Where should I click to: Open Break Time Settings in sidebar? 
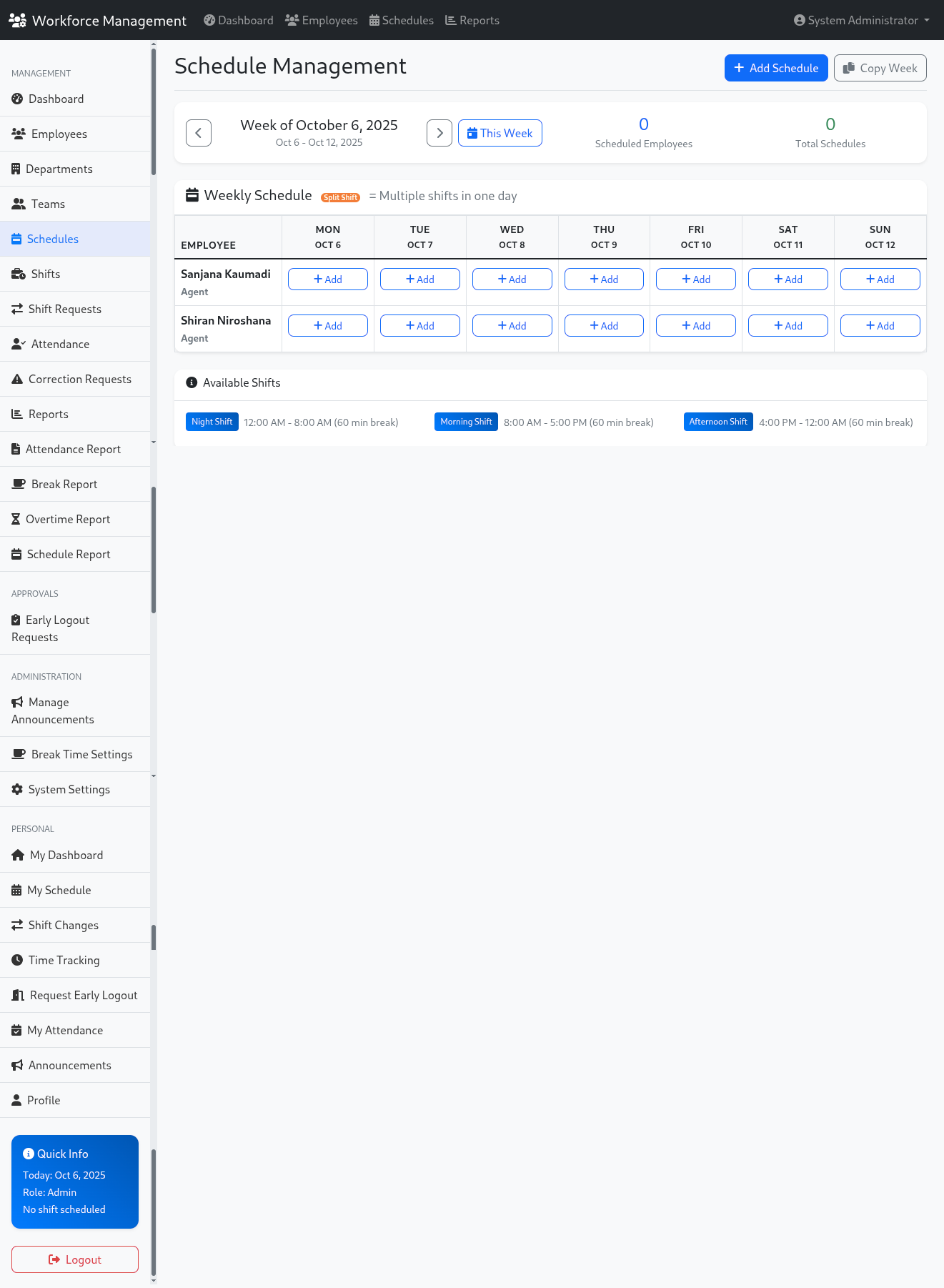pyautogui.click(x=75, y=754)
